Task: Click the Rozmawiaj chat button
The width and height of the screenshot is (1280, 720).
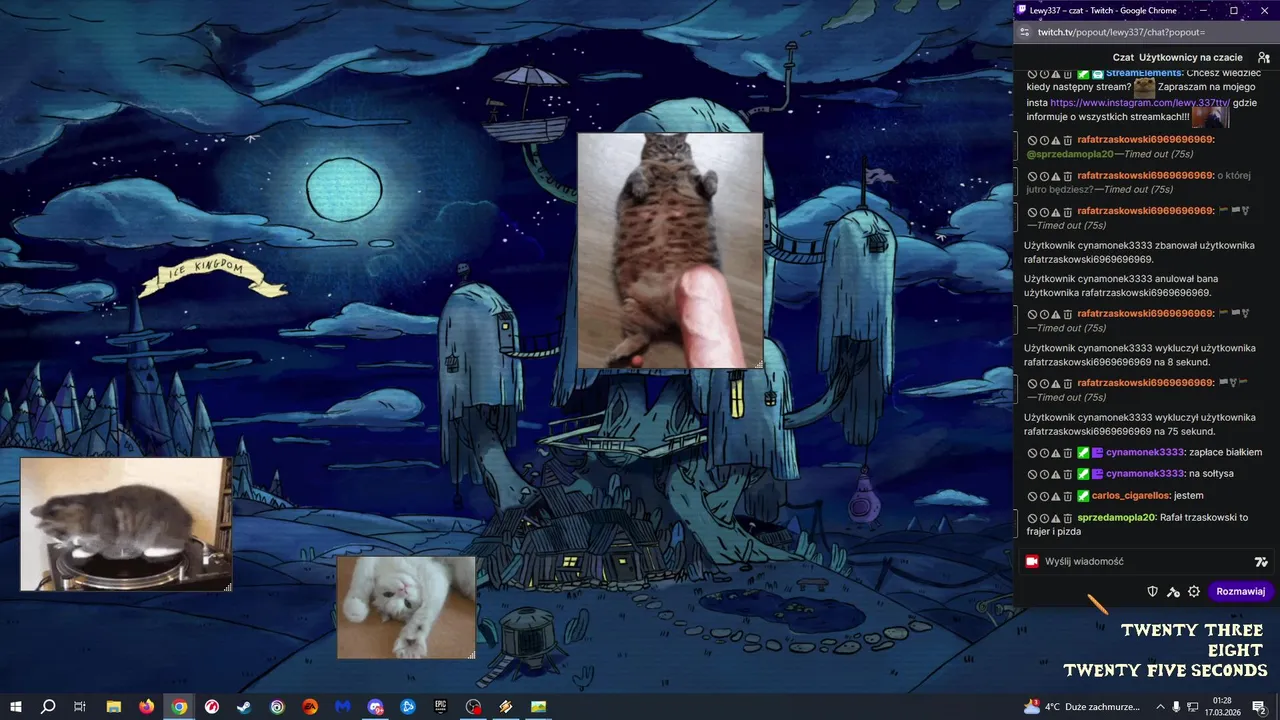Action: [1240, 592]
